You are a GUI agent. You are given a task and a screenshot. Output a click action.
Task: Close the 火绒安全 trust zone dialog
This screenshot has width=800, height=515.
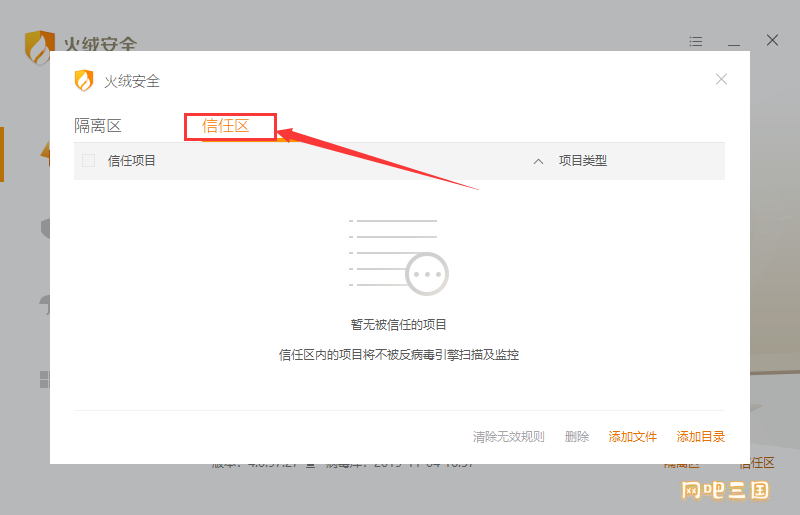pos(721,79)
